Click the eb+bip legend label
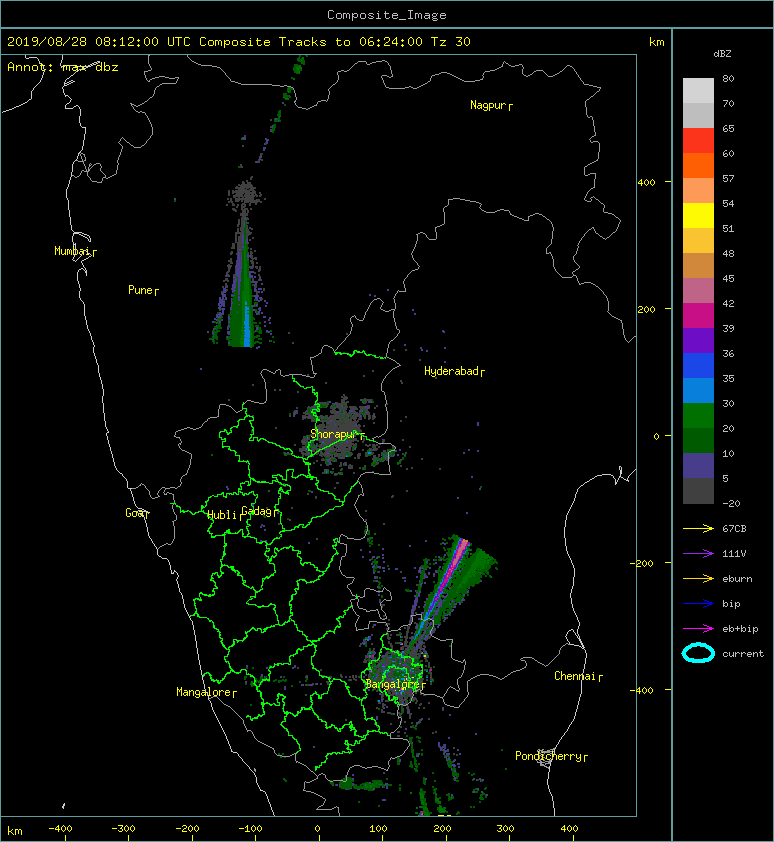 click(x=740, y=629)
